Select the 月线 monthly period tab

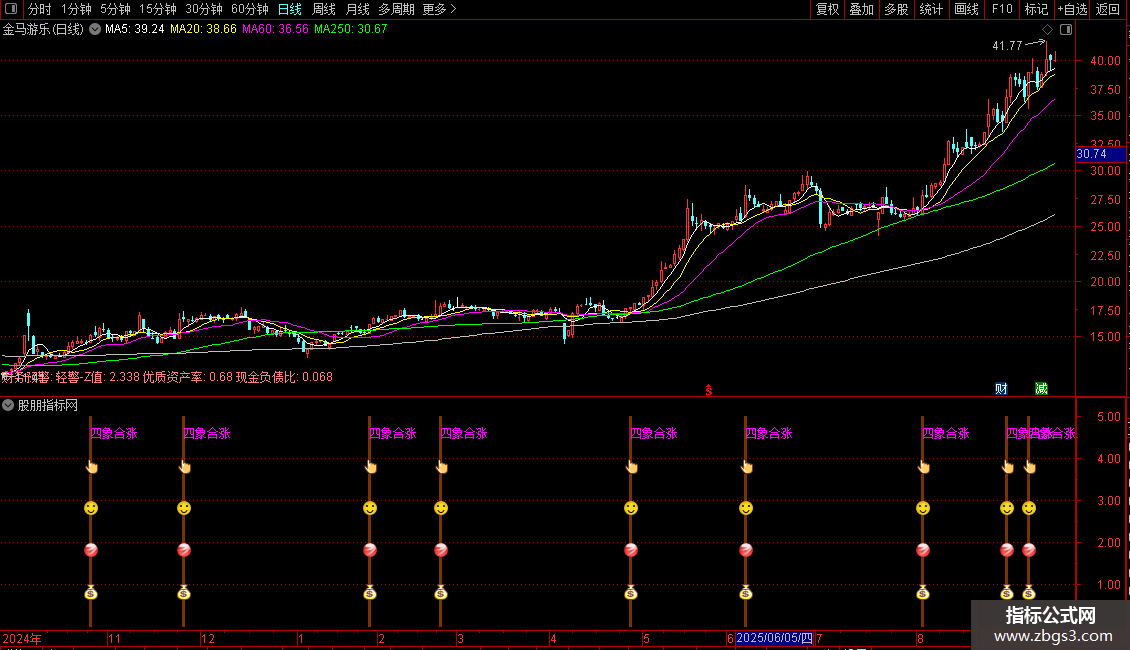pyautogui.click(x=357, y=9)
